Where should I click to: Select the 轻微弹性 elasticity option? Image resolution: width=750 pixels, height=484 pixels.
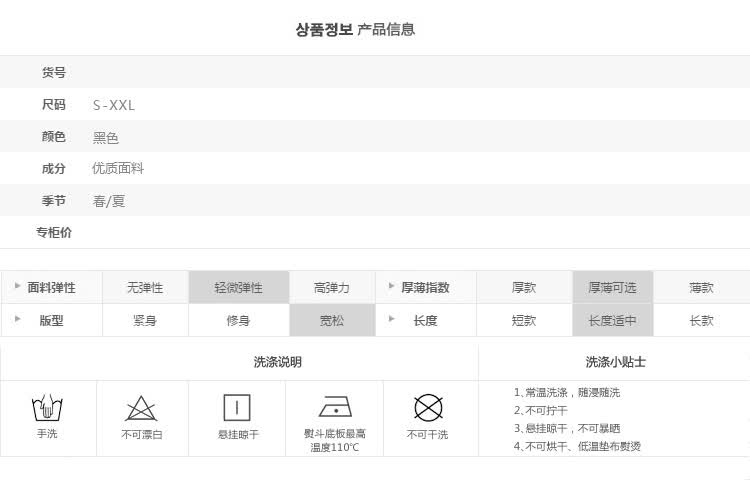[x=238, y=288]
